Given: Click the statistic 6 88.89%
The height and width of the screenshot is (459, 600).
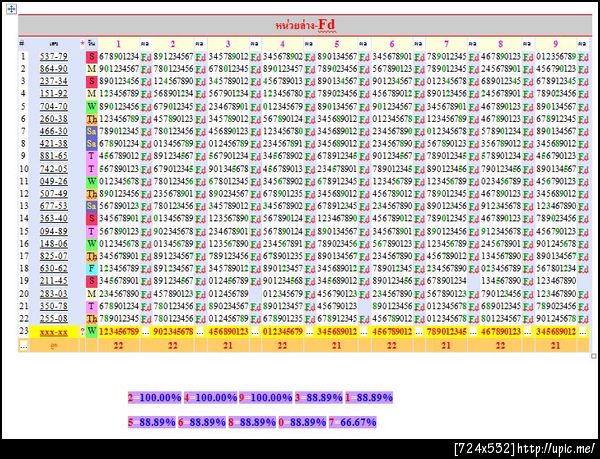Looking at the screenshot, I should point(202,422).
